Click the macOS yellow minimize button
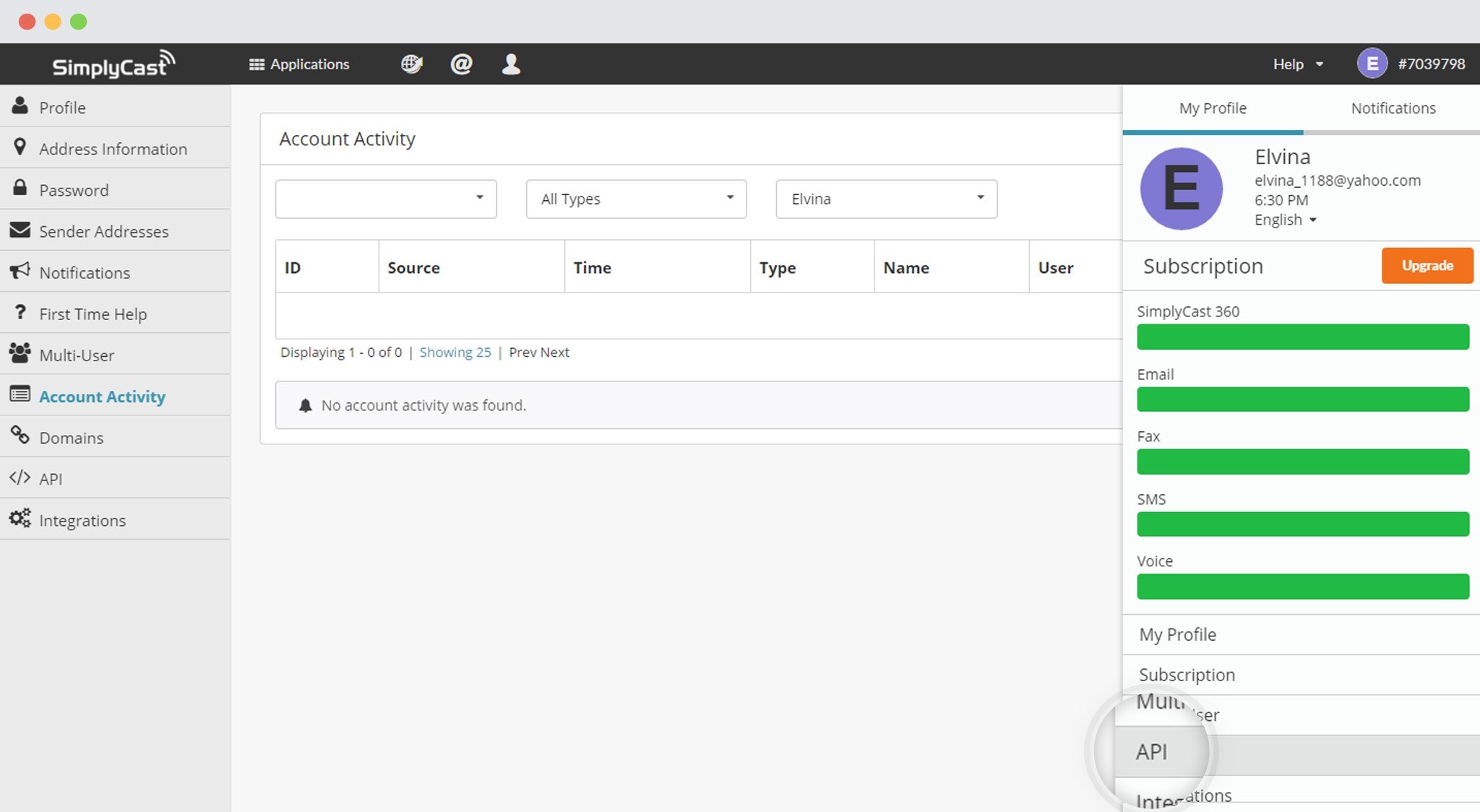The image size is (1480, 812). point(53,22)
